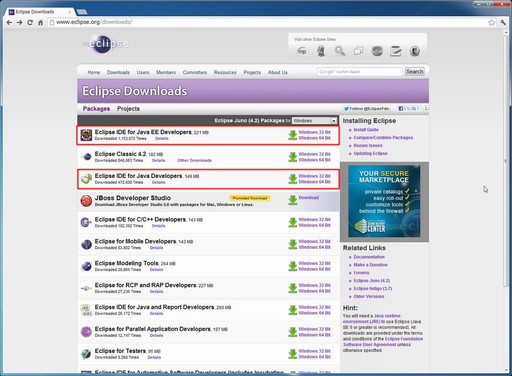Open the browser wrench menu
Screen dimensions: 512x376
coord(503,22)
